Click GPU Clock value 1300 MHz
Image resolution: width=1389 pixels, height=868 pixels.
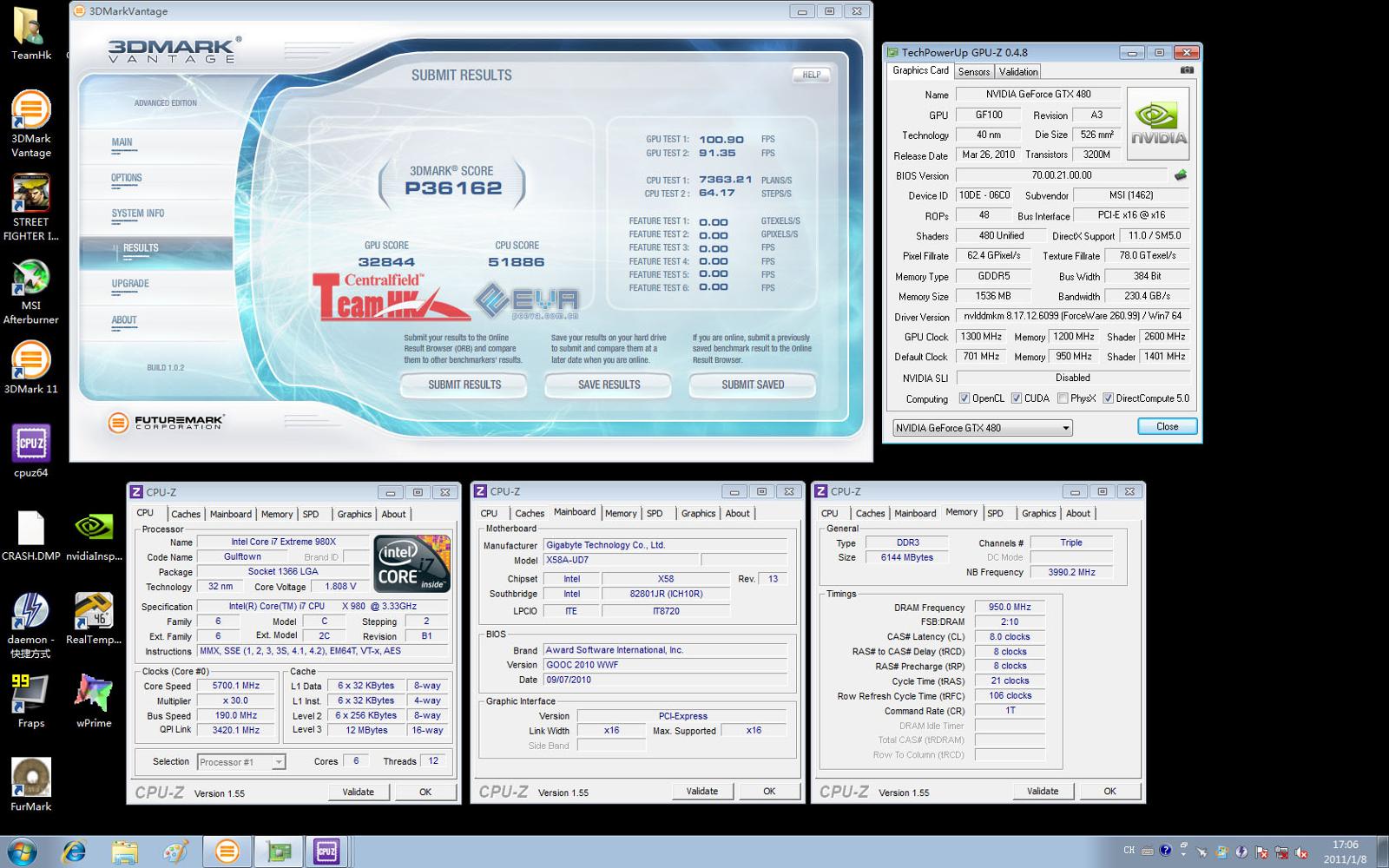[x=981, y=337]
